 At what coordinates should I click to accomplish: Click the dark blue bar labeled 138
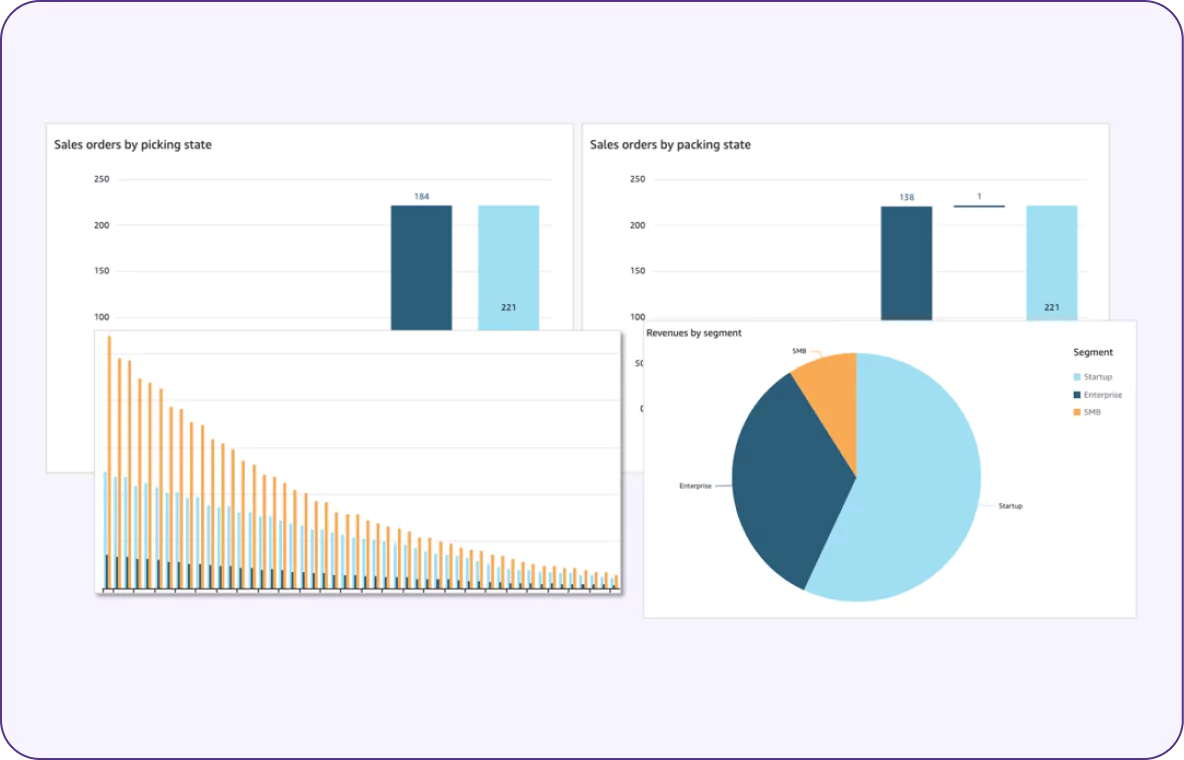point(906,264)
